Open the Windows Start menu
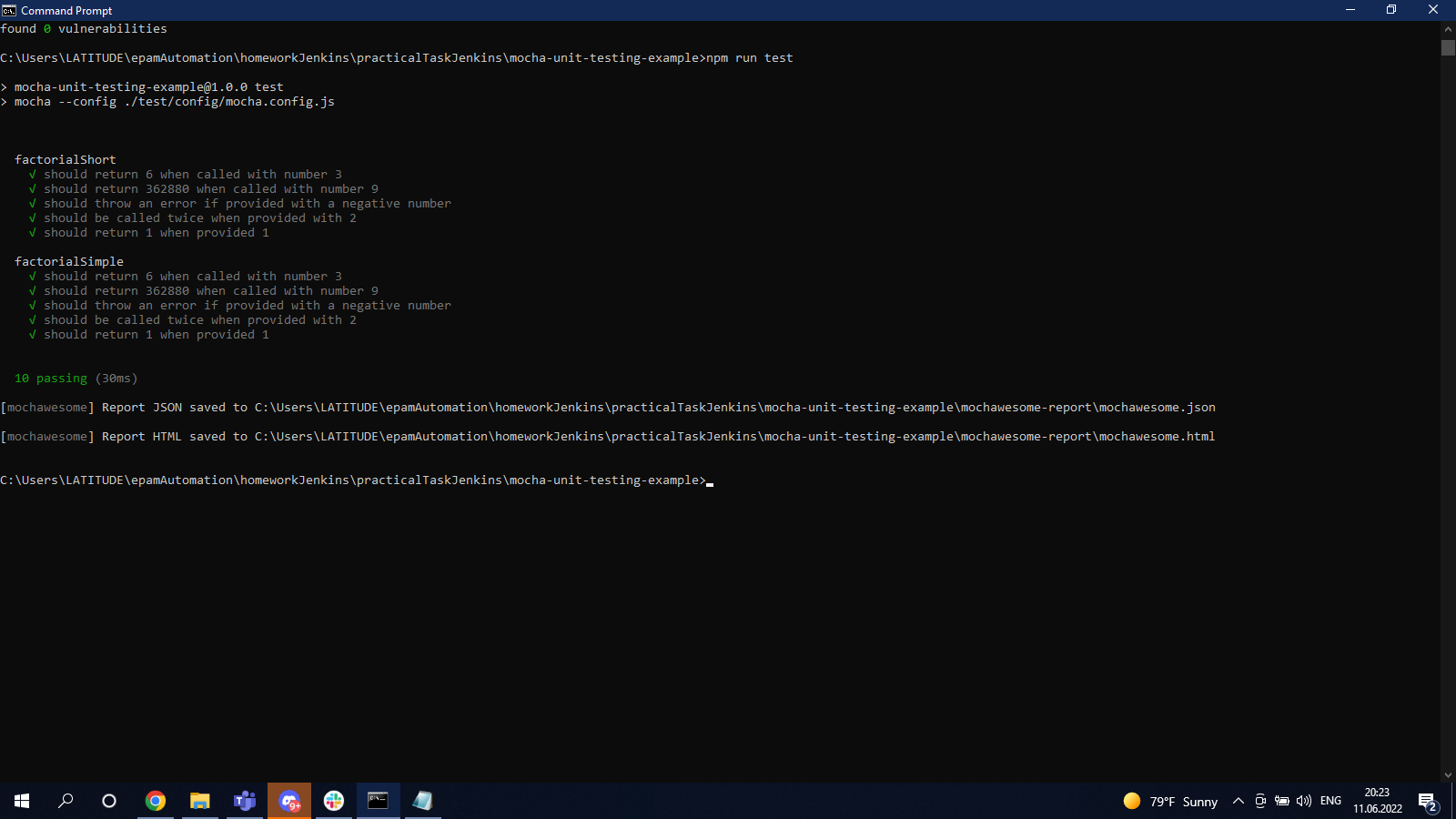1456x819 pixels. click(22, 801)
